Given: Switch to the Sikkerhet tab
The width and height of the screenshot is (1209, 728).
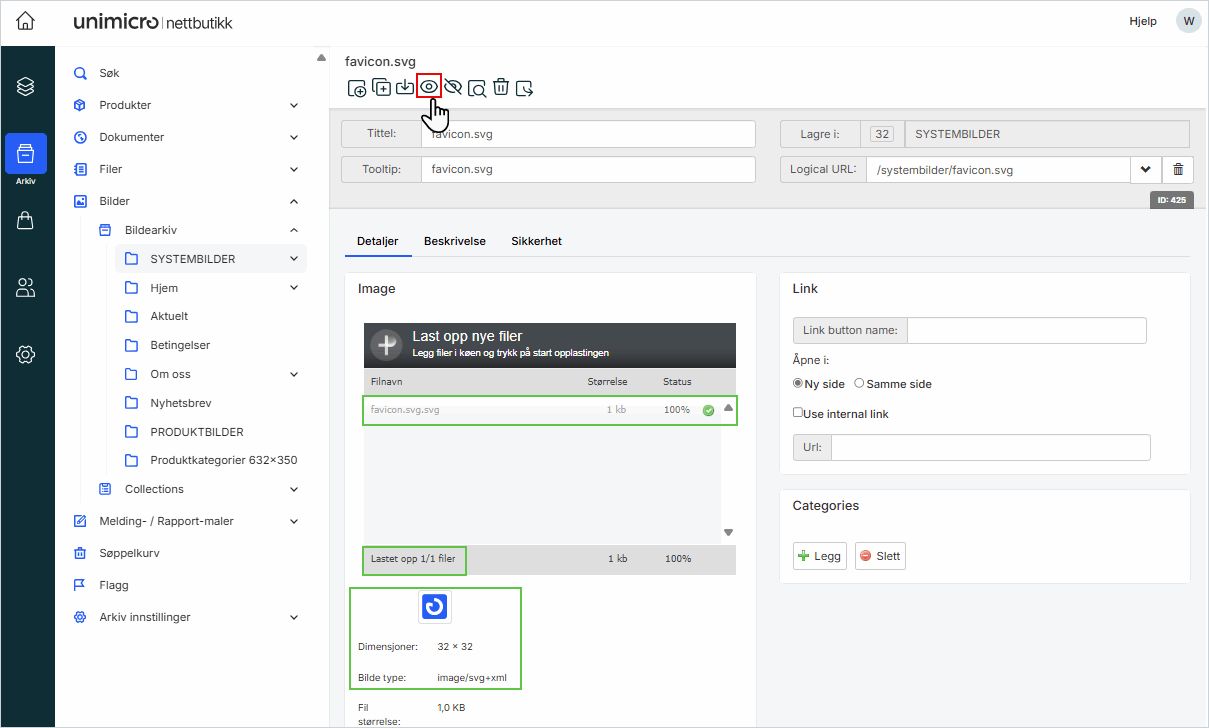Looking at the screenshot, I should [x=536, y=241].
